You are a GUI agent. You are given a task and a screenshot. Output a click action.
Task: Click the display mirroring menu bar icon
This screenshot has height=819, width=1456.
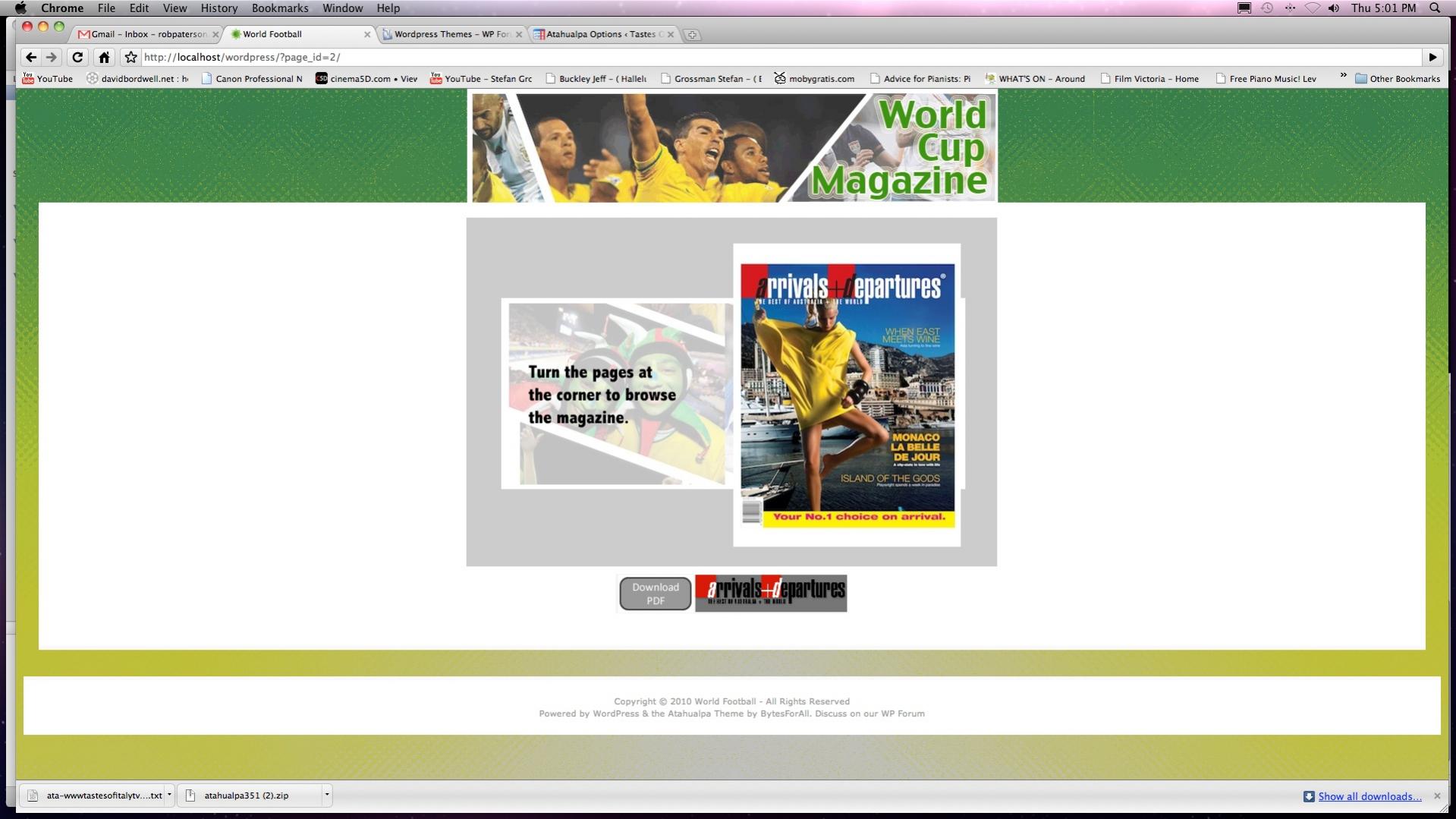pyautogui.click(x=1244, y=8)
